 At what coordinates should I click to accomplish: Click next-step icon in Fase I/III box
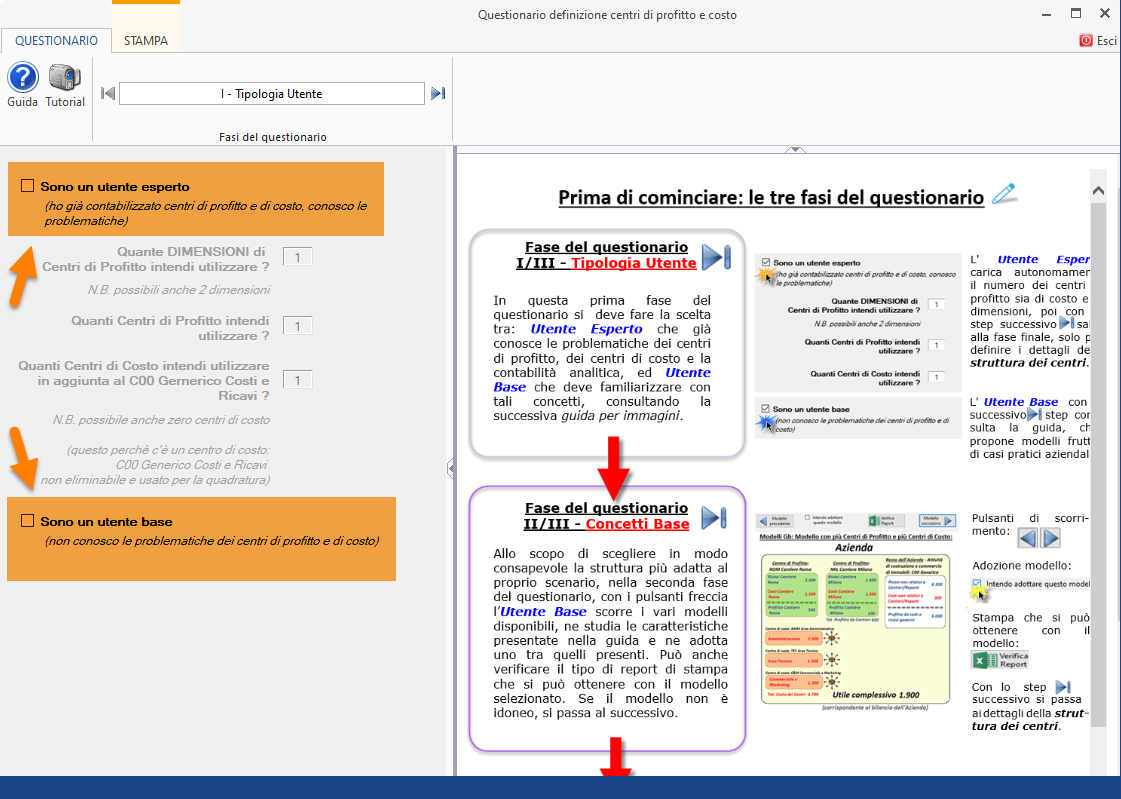point(715,256)
